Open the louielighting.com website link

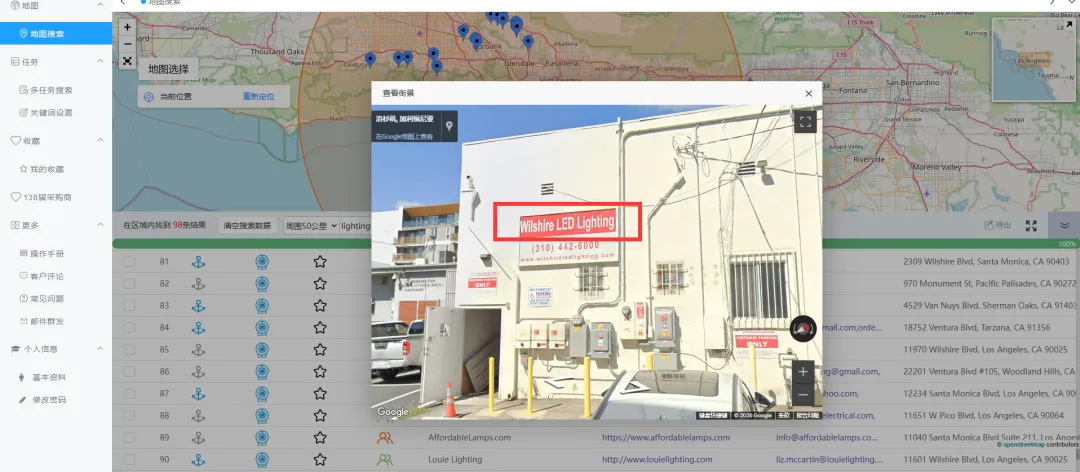pyautogui.click(x=656, y=460)
